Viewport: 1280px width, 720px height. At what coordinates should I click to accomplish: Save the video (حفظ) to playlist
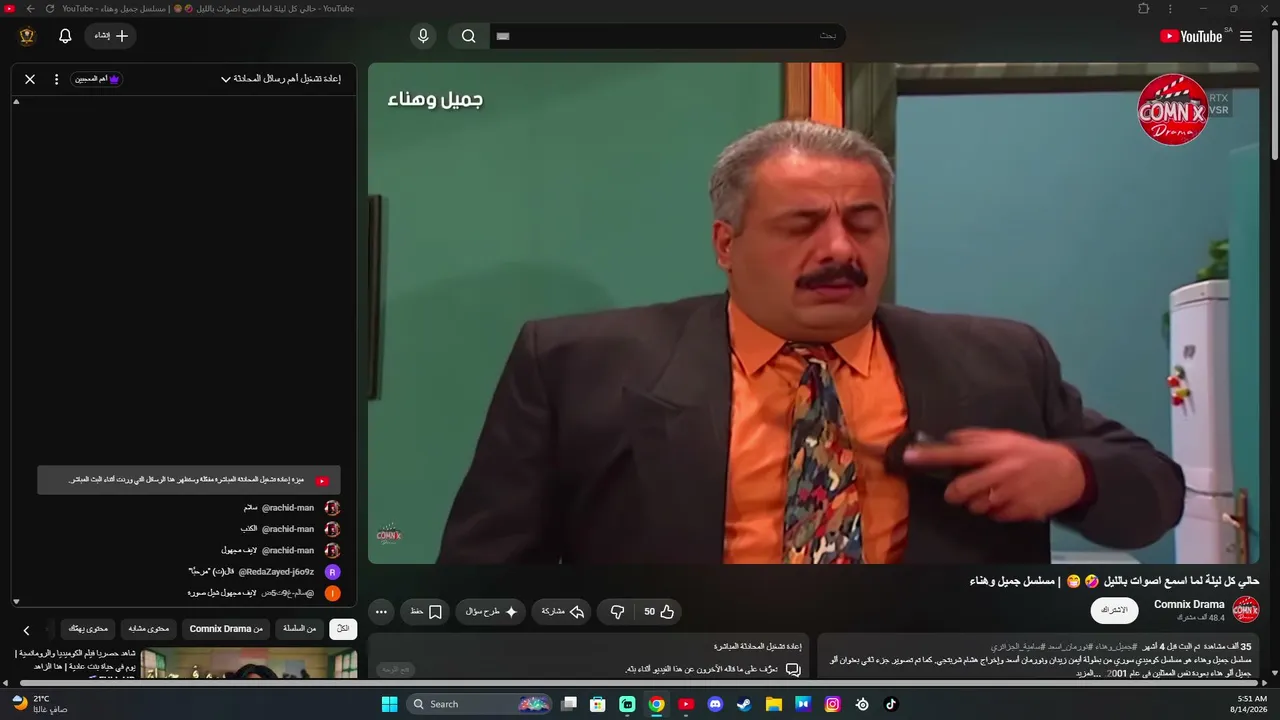coord(426,612)
